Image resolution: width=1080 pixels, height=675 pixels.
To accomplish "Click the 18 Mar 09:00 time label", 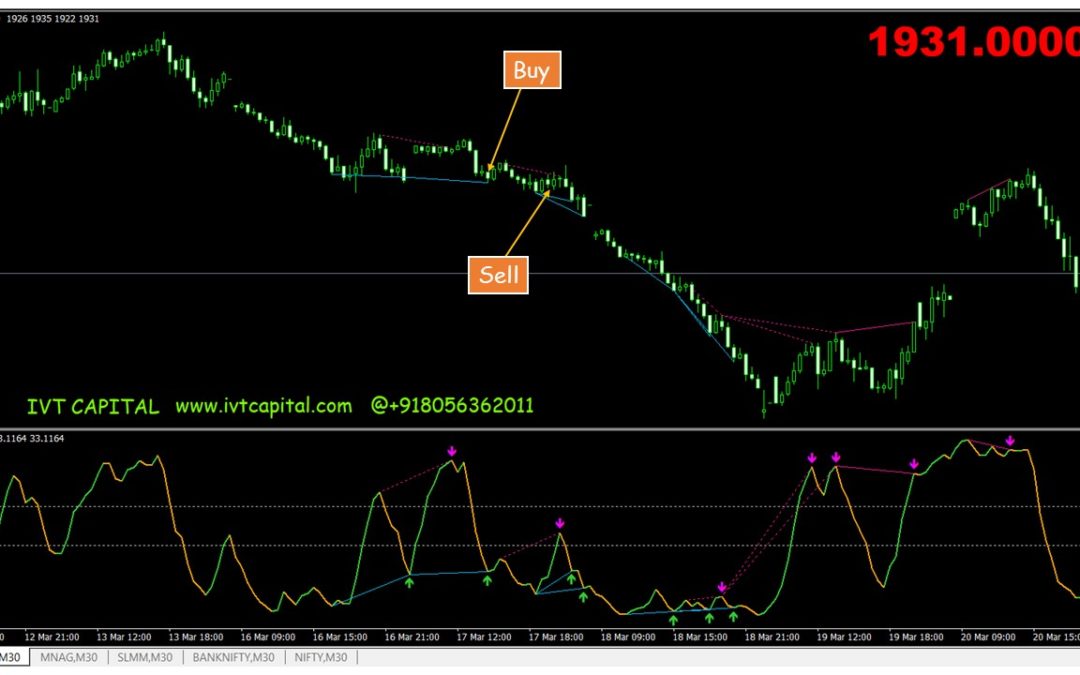I will [x=627, y=637].
